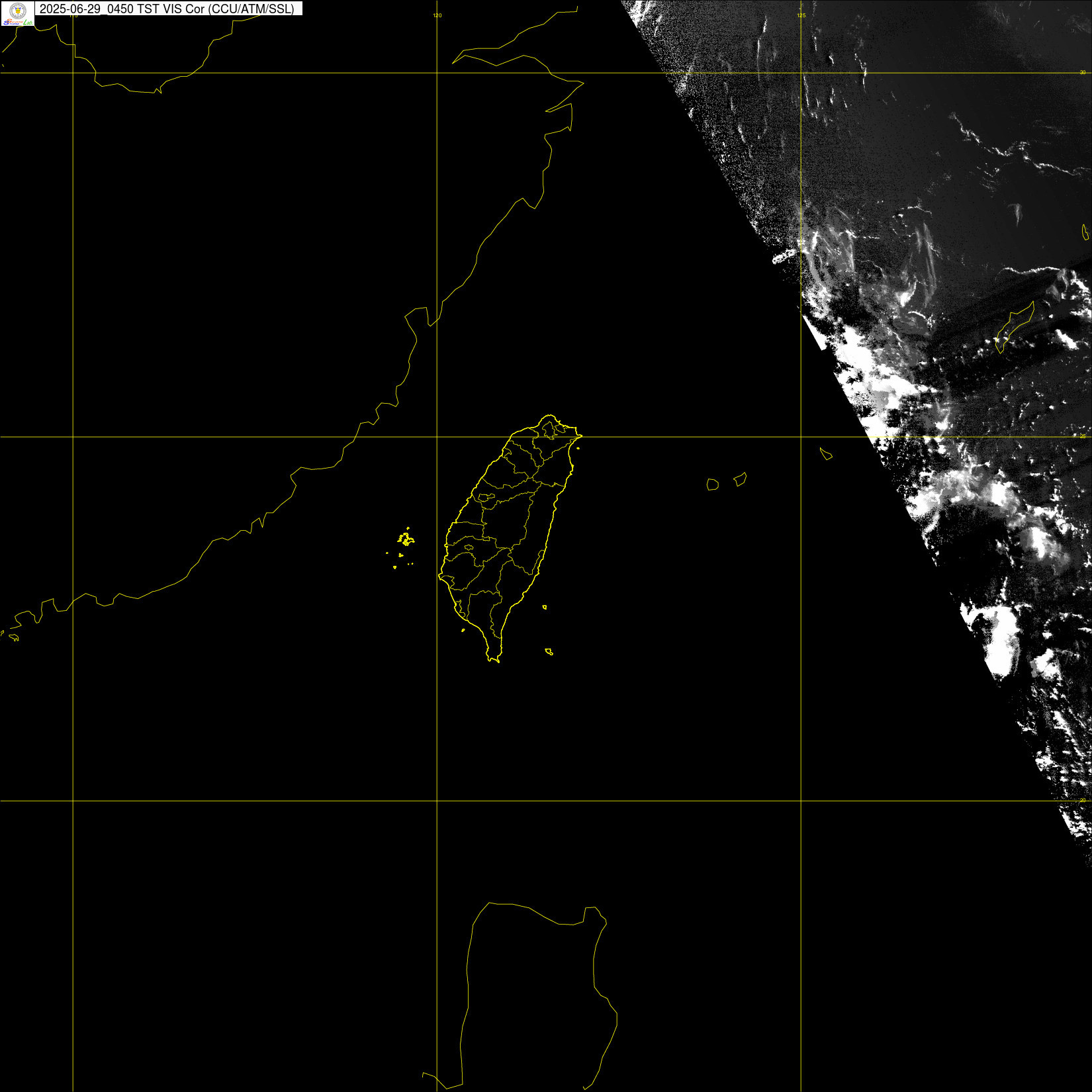The width and height of the screenshot is (1092, 1092).
Task: Click the Severe Storm Lab logo
Action: [x=18, y=13]
